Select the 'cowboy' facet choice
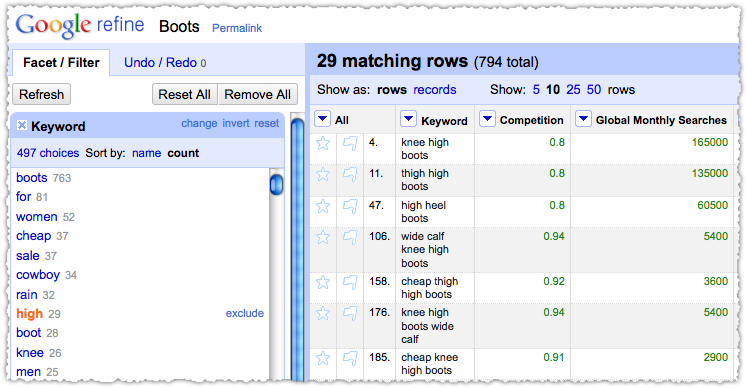The width and height of the screenshot is (746, 388). click(38, 275)
